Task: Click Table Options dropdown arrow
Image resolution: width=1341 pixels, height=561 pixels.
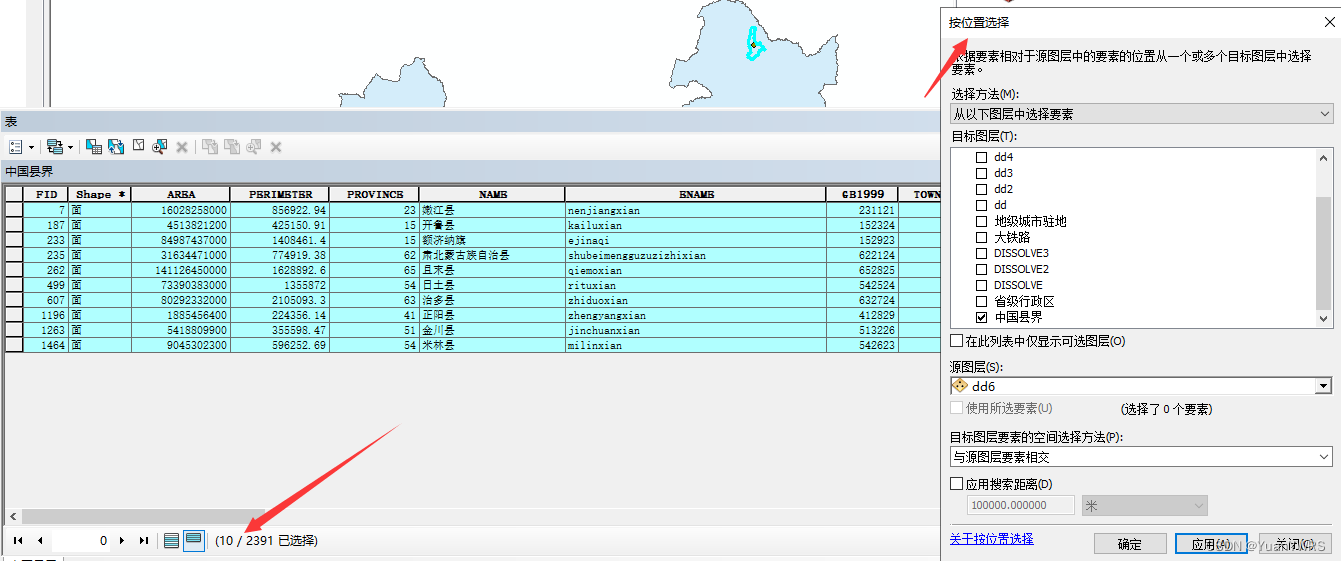Action: tap(31, 148)
